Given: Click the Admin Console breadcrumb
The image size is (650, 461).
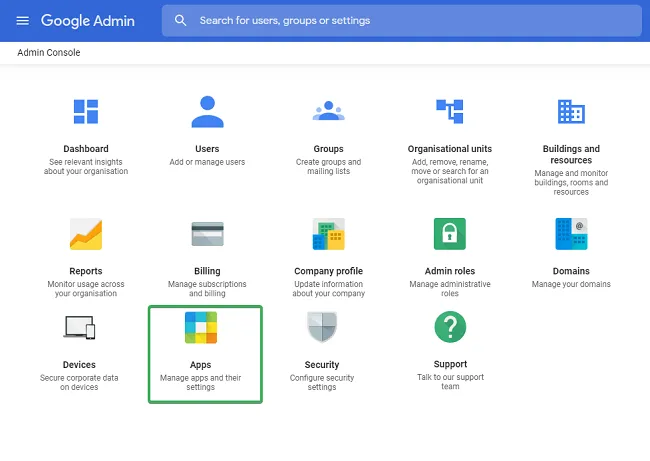Looking at the screenshot, I should tap(49, 53).
